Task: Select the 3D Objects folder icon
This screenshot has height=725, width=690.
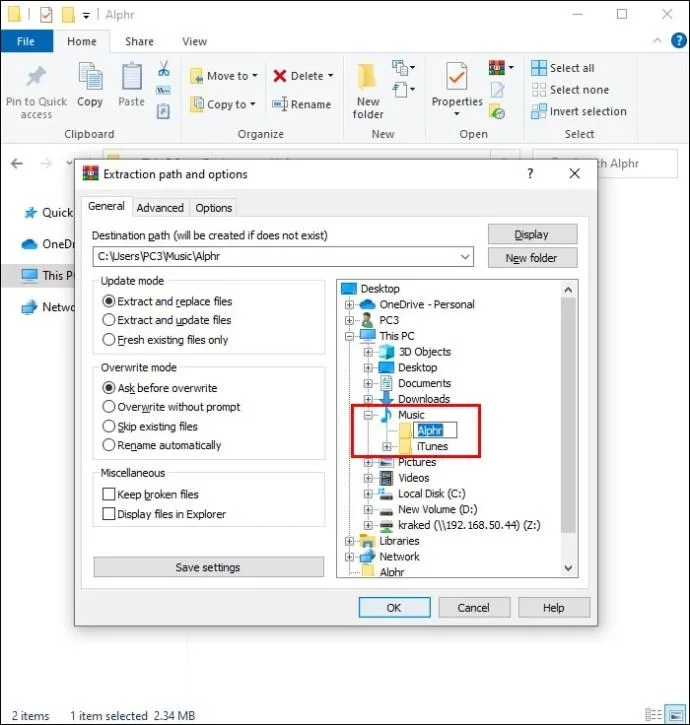Action: pyautogui.click(x=386, y=352)
